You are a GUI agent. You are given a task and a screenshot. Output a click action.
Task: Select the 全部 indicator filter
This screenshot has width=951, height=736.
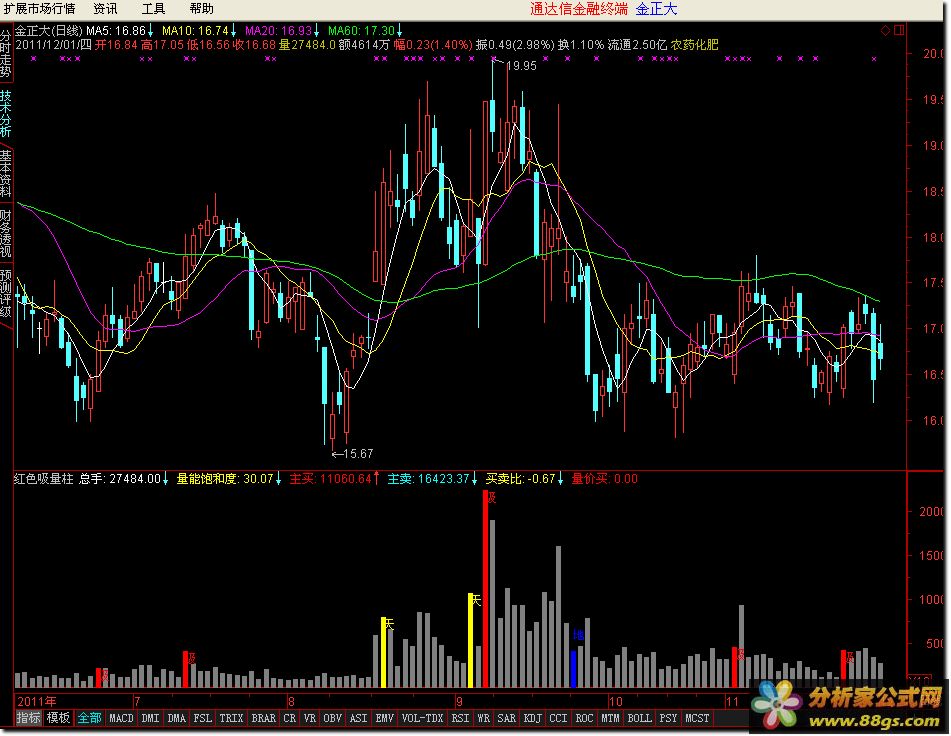pyautogui.click(x=89, y=718)
